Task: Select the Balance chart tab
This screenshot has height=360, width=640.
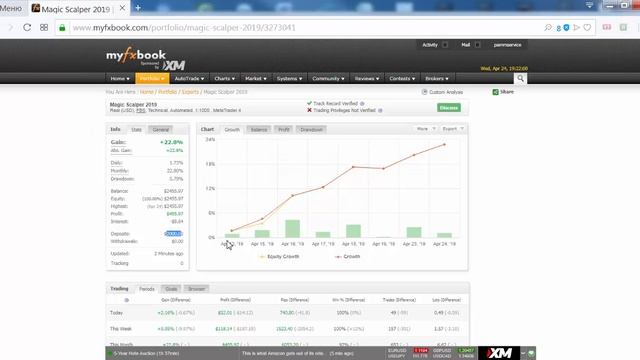Action: (258, 129)
